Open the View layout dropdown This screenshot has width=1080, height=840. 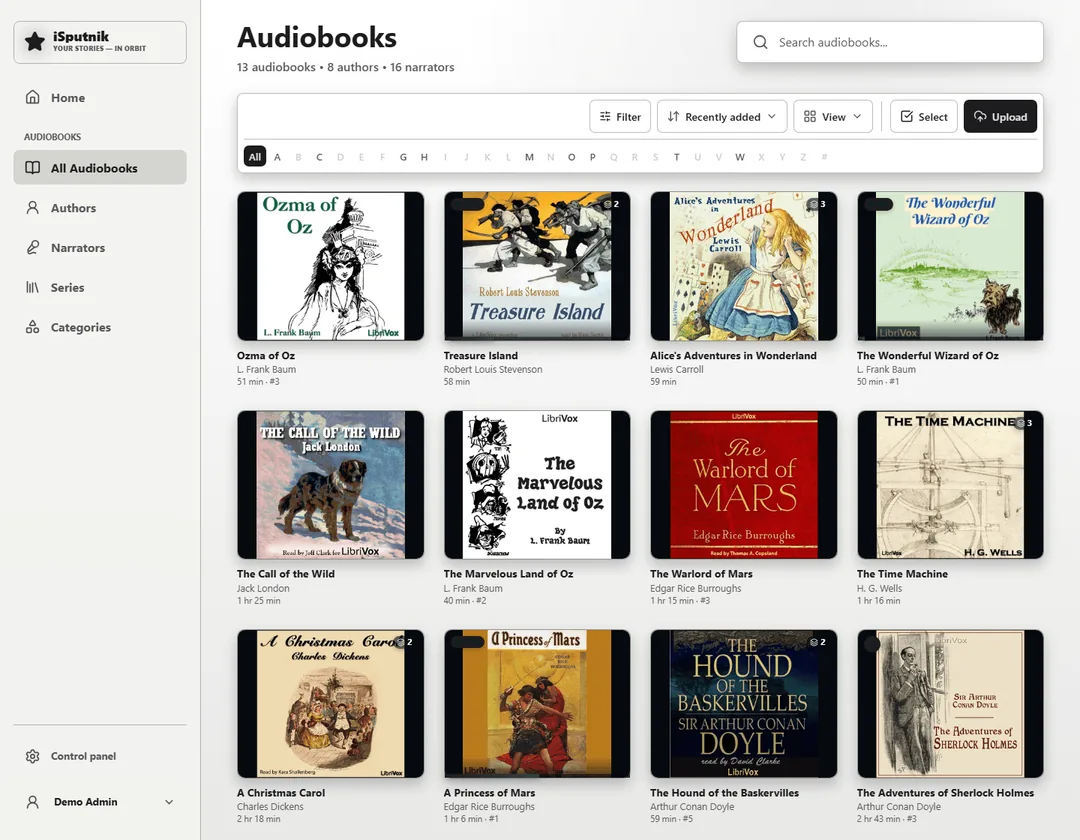tap(833, 116)
